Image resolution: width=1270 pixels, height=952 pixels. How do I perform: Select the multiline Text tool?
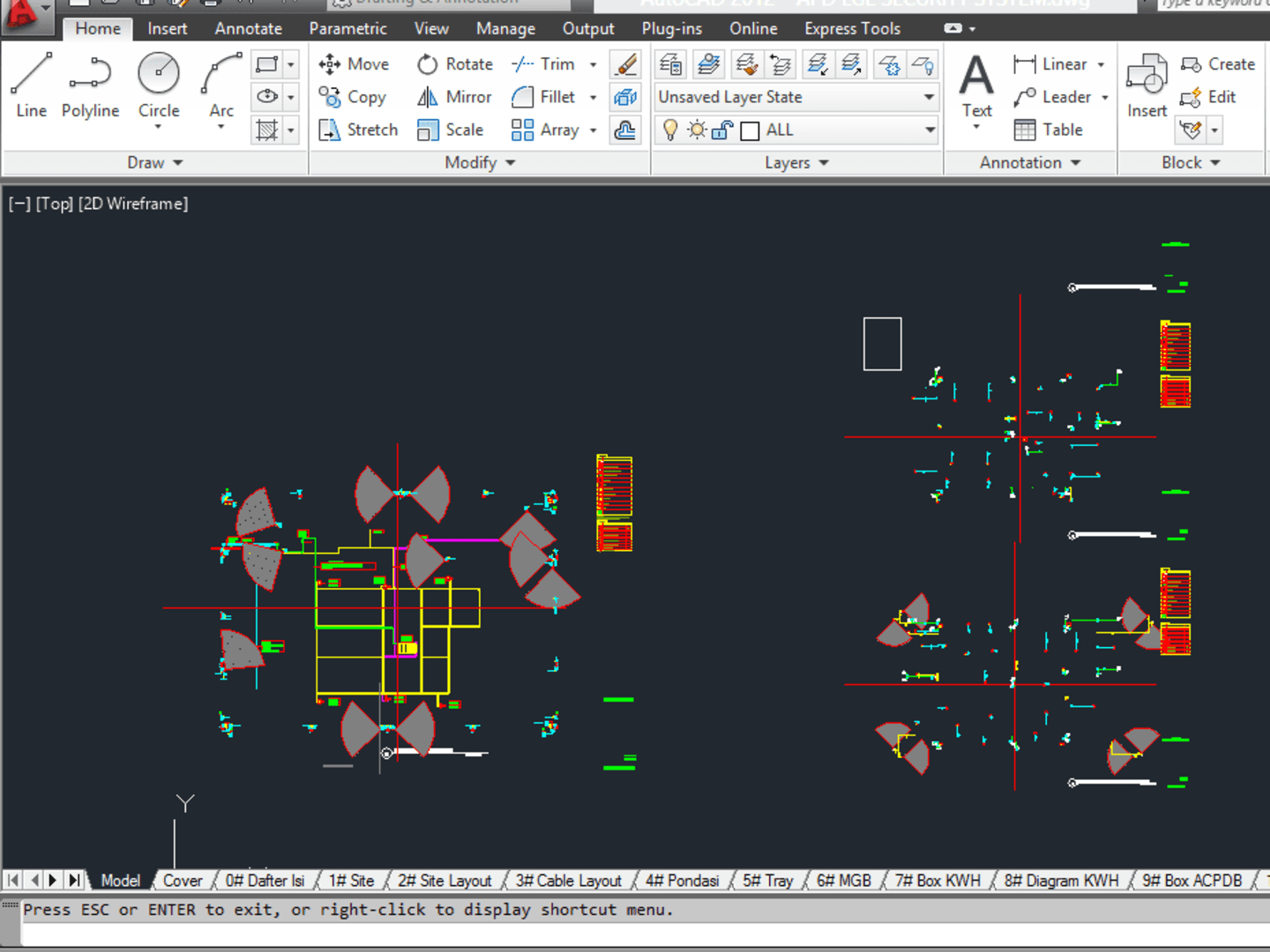point(976,86)
